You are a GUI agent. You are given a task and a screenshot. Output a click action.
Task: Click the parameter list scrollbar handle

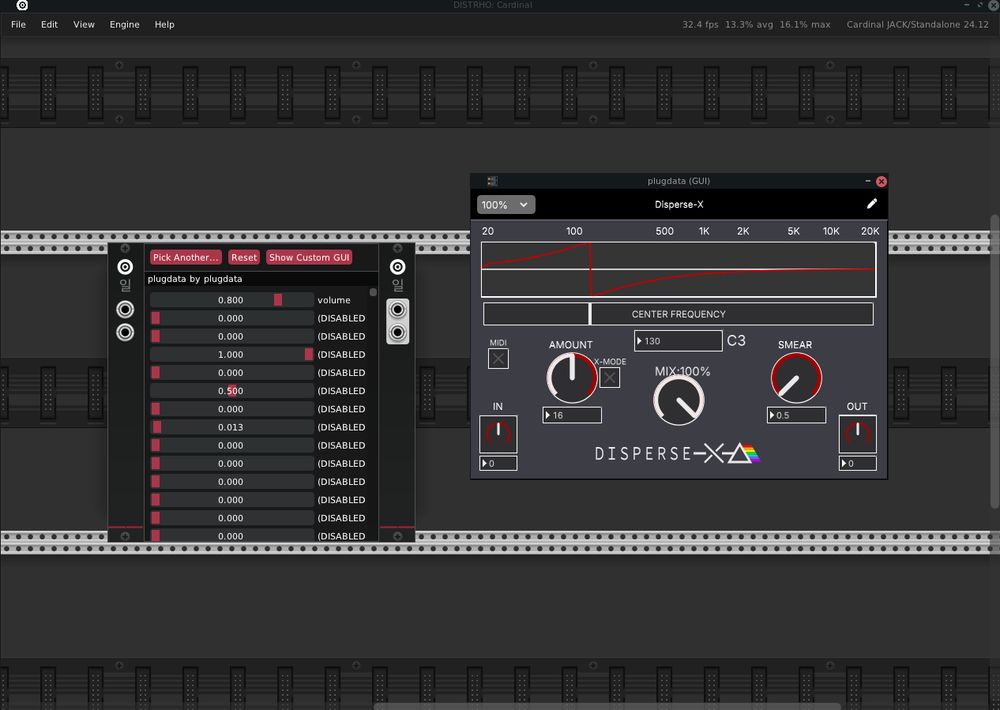[373, 292]
